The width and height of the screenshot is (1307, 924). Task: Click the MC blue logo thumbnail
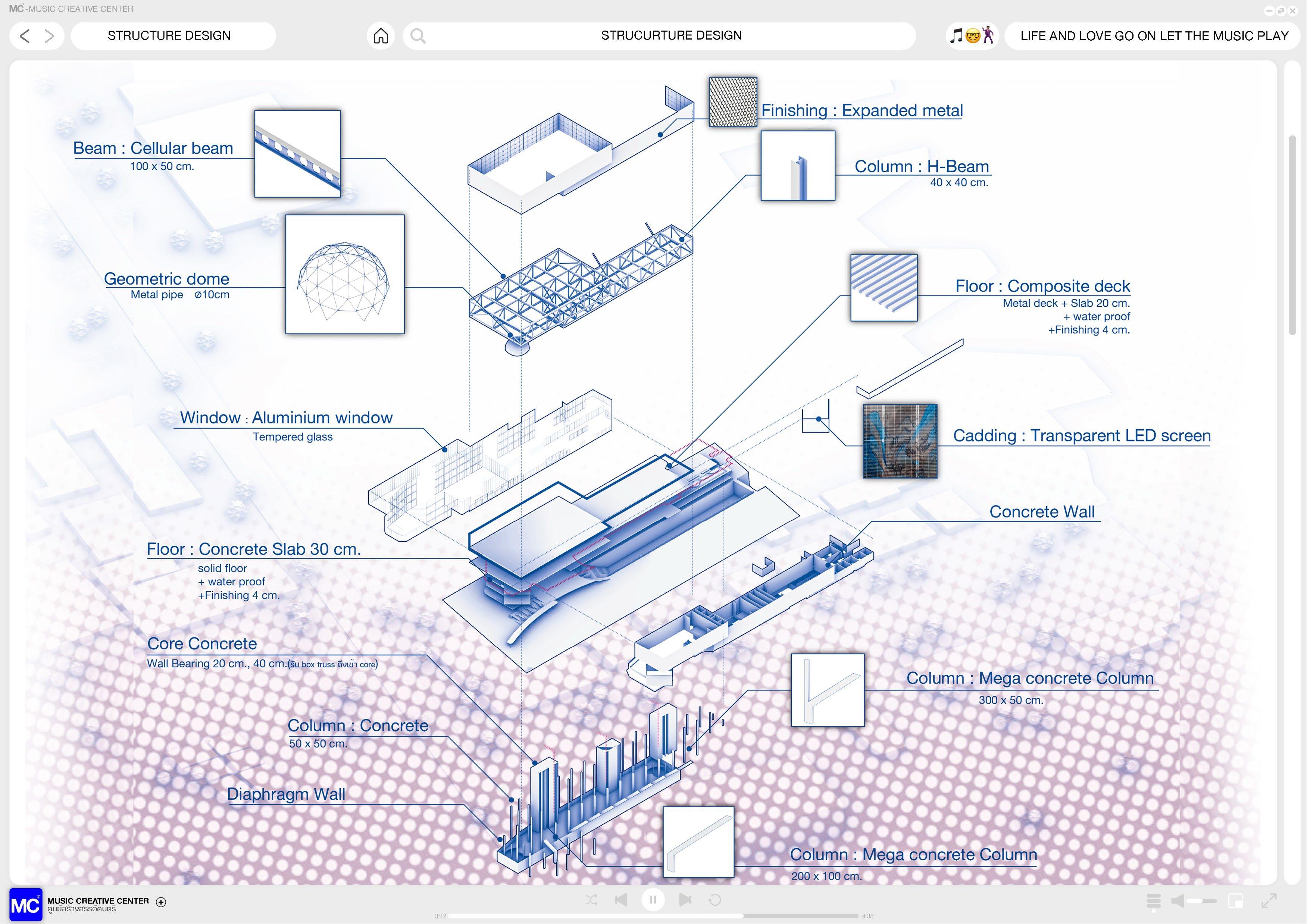26,904
